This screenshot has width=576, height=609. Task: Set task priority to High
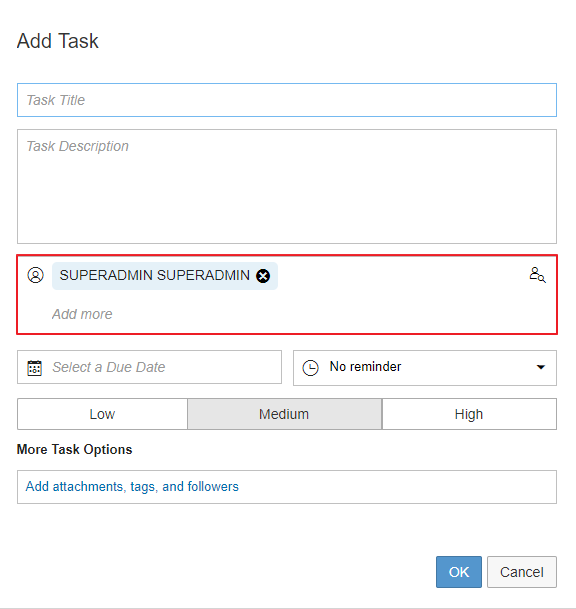pos(469,414)
